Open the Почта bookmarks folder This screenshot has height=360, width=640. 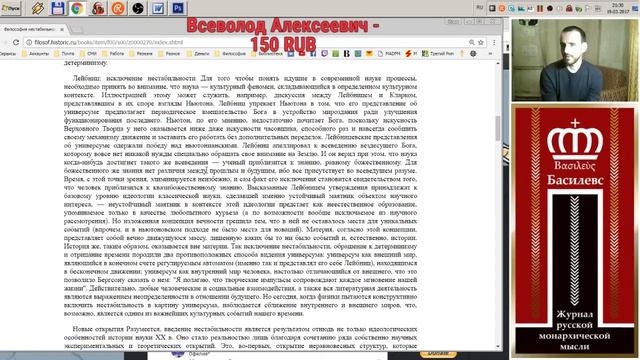pos(64,53)
